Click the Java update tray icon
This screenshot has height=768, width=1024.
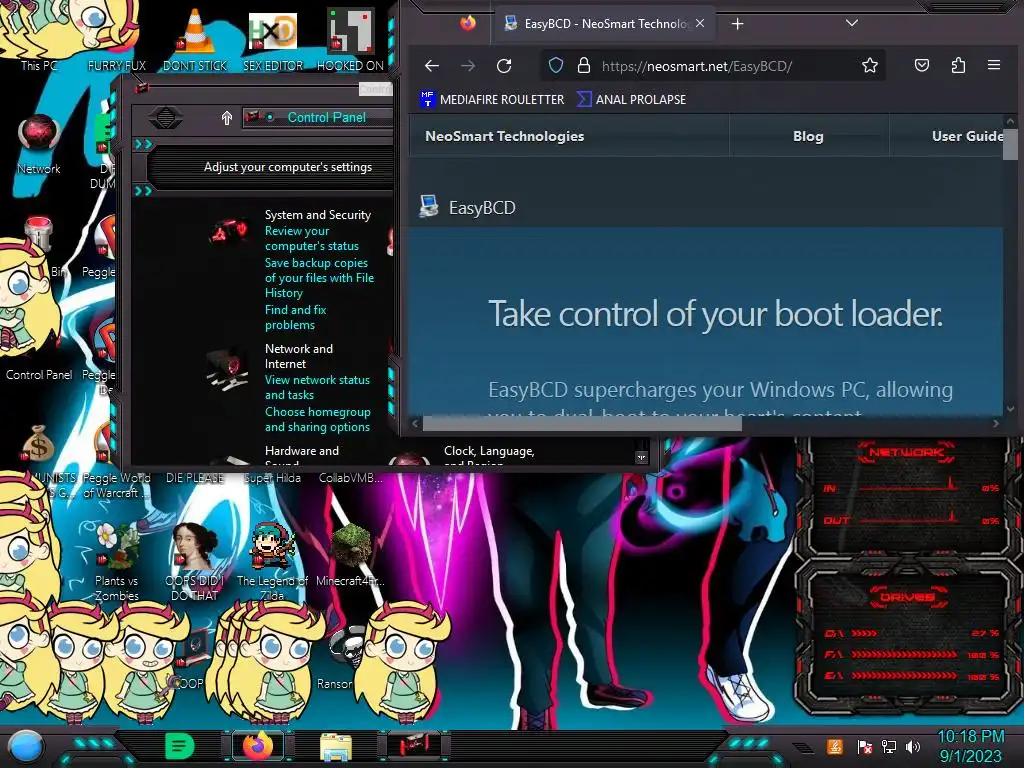[x=835, y=746]
